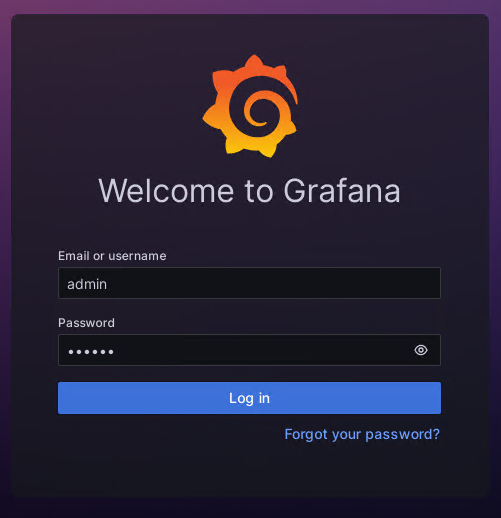This screenshot has width=501, height=518.
Task: Click the orange sun-shaped Grafana icon
Action: (250, 106)
